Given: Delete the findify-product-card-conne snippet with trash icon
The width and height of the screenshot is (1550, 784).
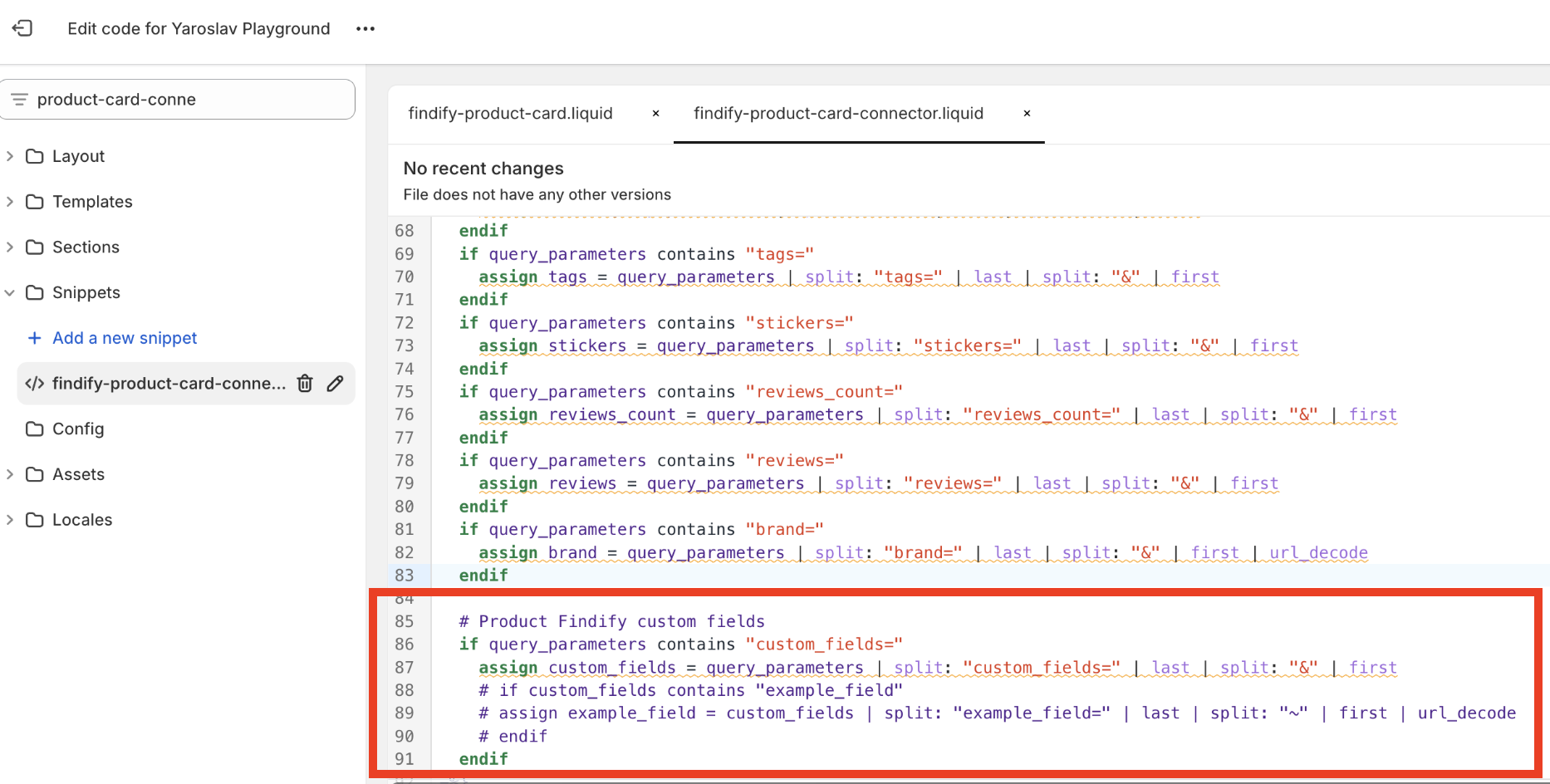Looking at the screenshot, I should pos(305,384).
